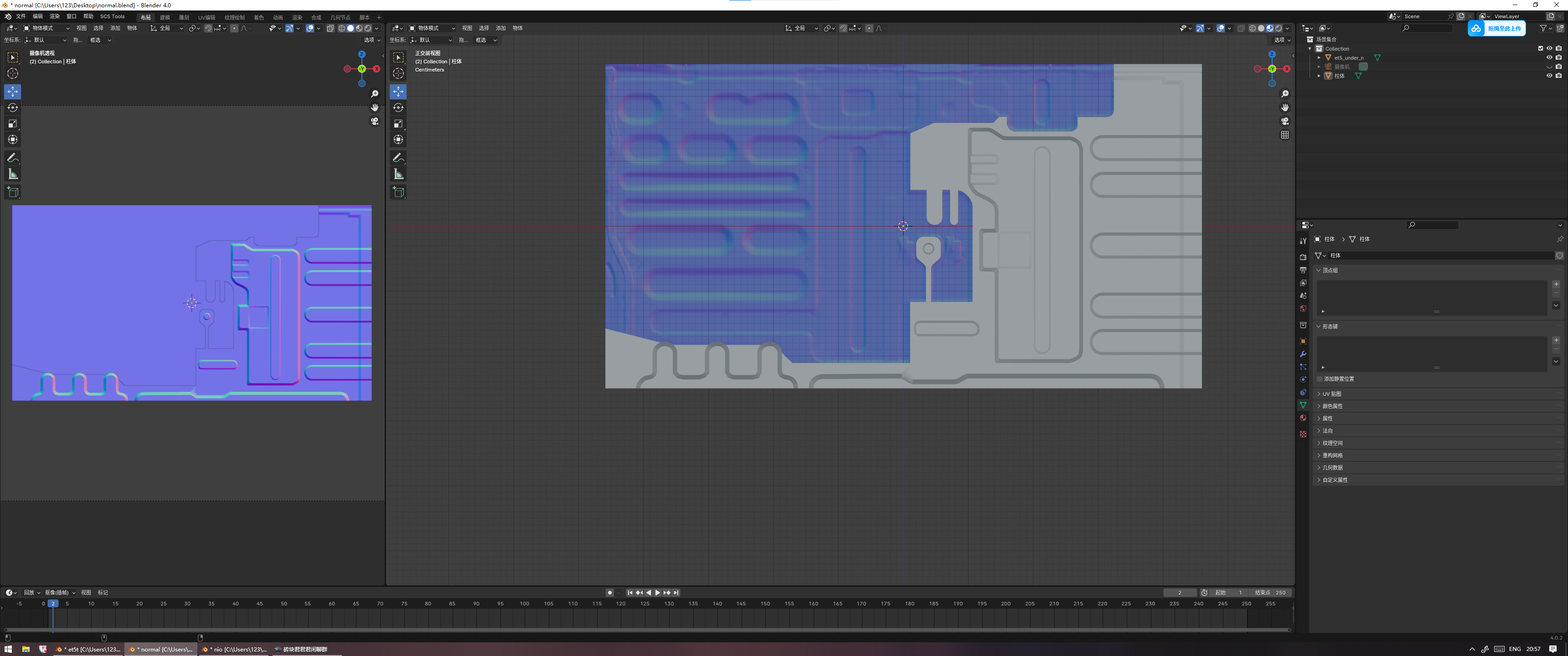Viewport: 1568px width, 656px height.
Task: Open the Modifier properties wrench tab
Action: [1303, 354]
